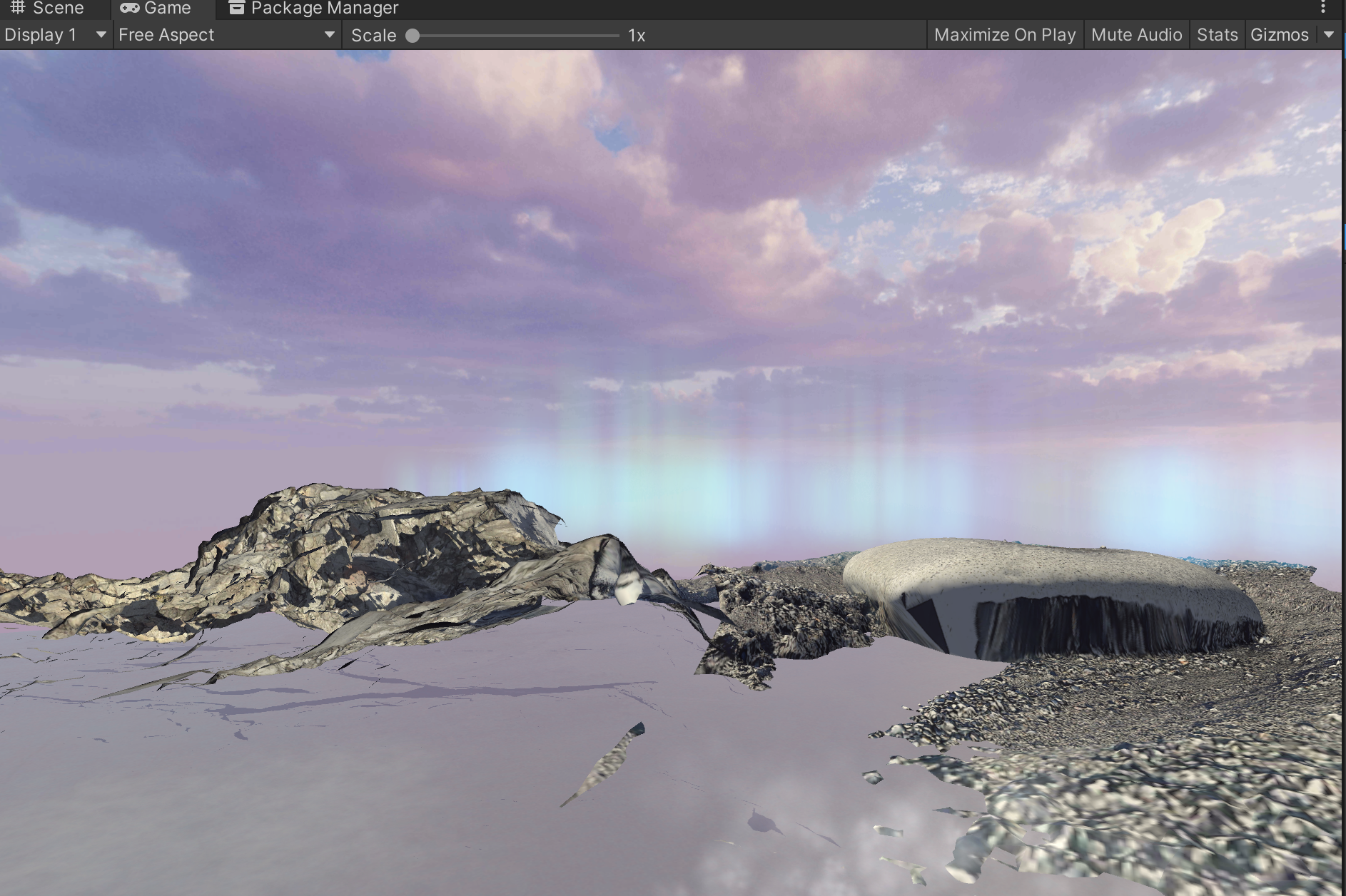Click the Game view viewport
This screenshot has height=896, width=1346.
pos(671,473)
